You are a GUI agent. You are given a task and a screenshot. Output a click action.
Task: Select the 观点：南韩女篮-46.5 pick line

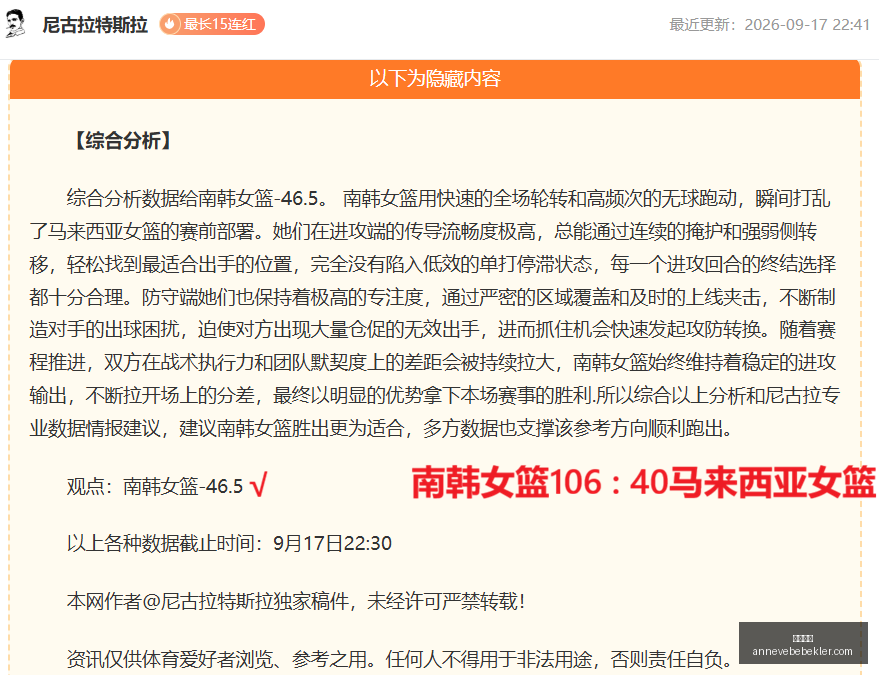point(155,486)
